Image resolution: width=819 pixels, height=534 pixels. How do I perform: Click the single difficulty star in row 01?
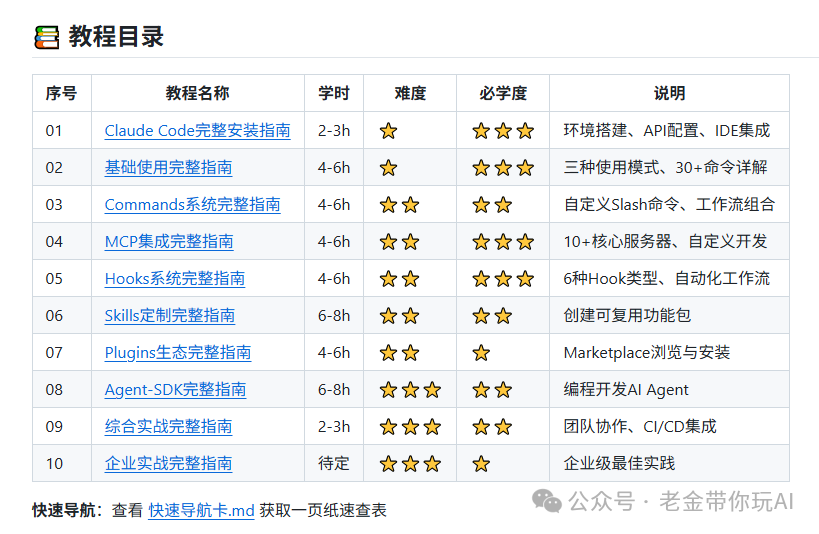[x=388, y=131]
